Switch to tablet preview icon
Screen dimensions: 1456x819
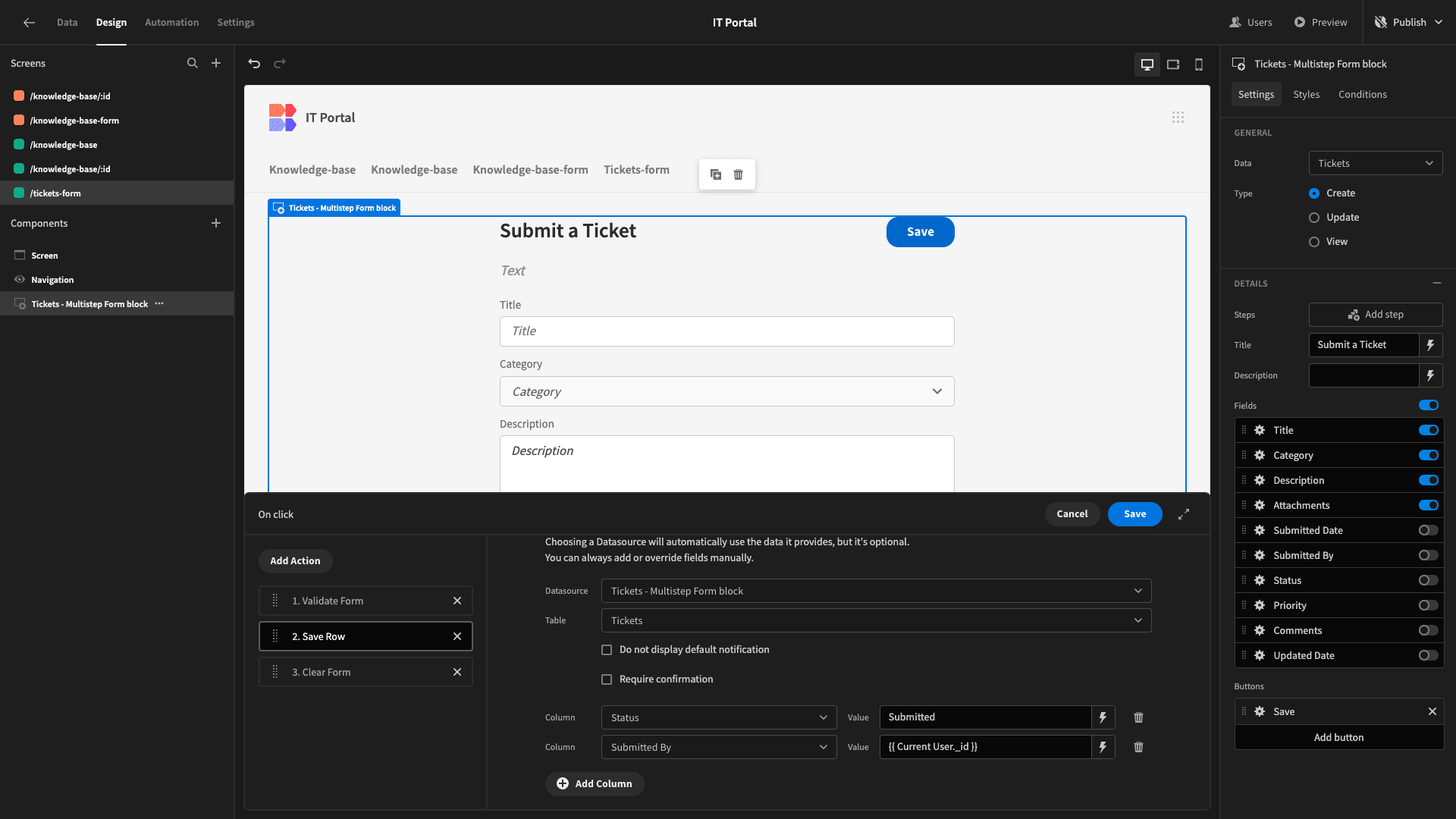click(1173, 64)
